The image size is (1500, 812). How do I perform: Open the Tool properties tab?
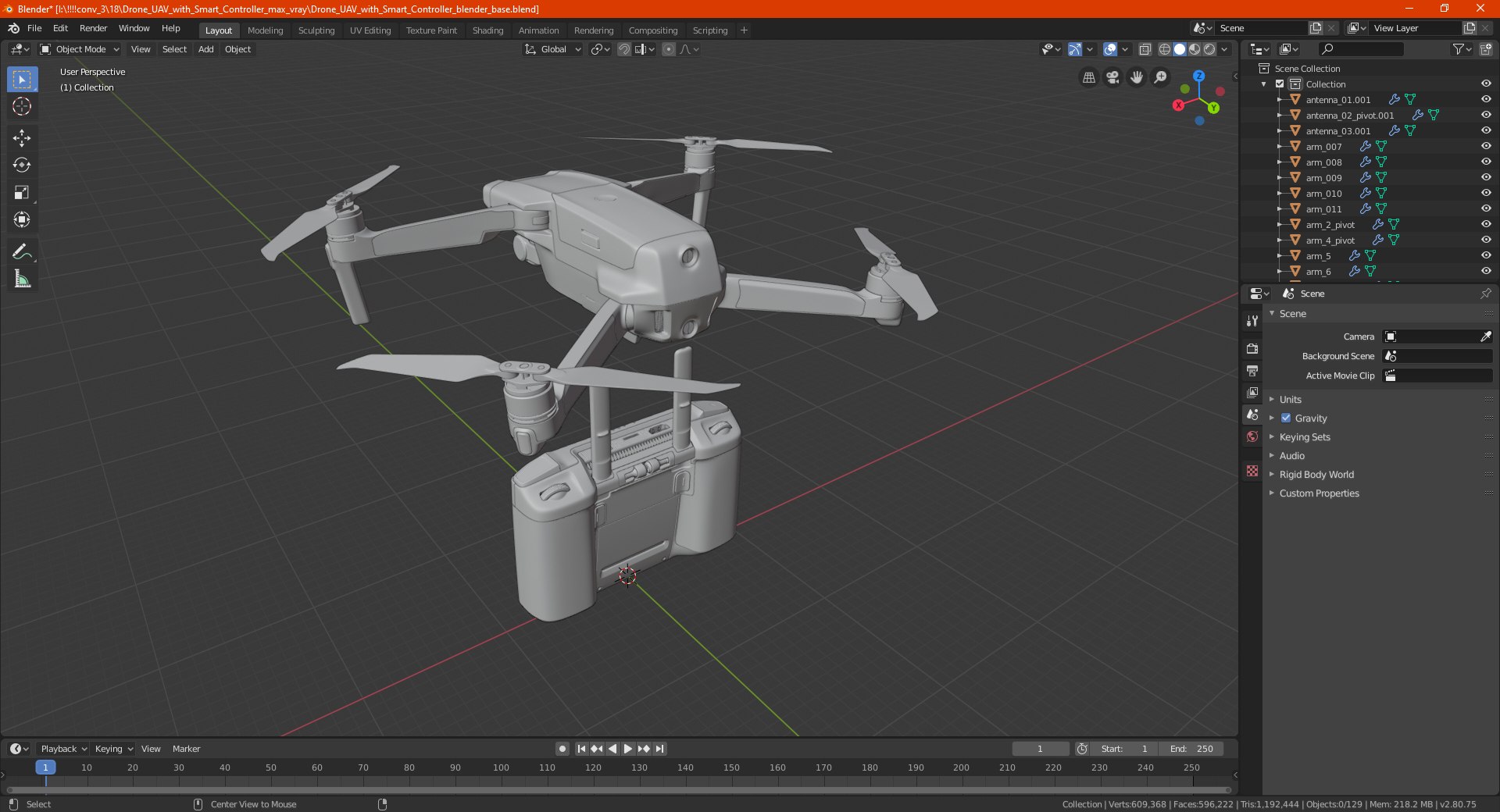(1252, 321)
